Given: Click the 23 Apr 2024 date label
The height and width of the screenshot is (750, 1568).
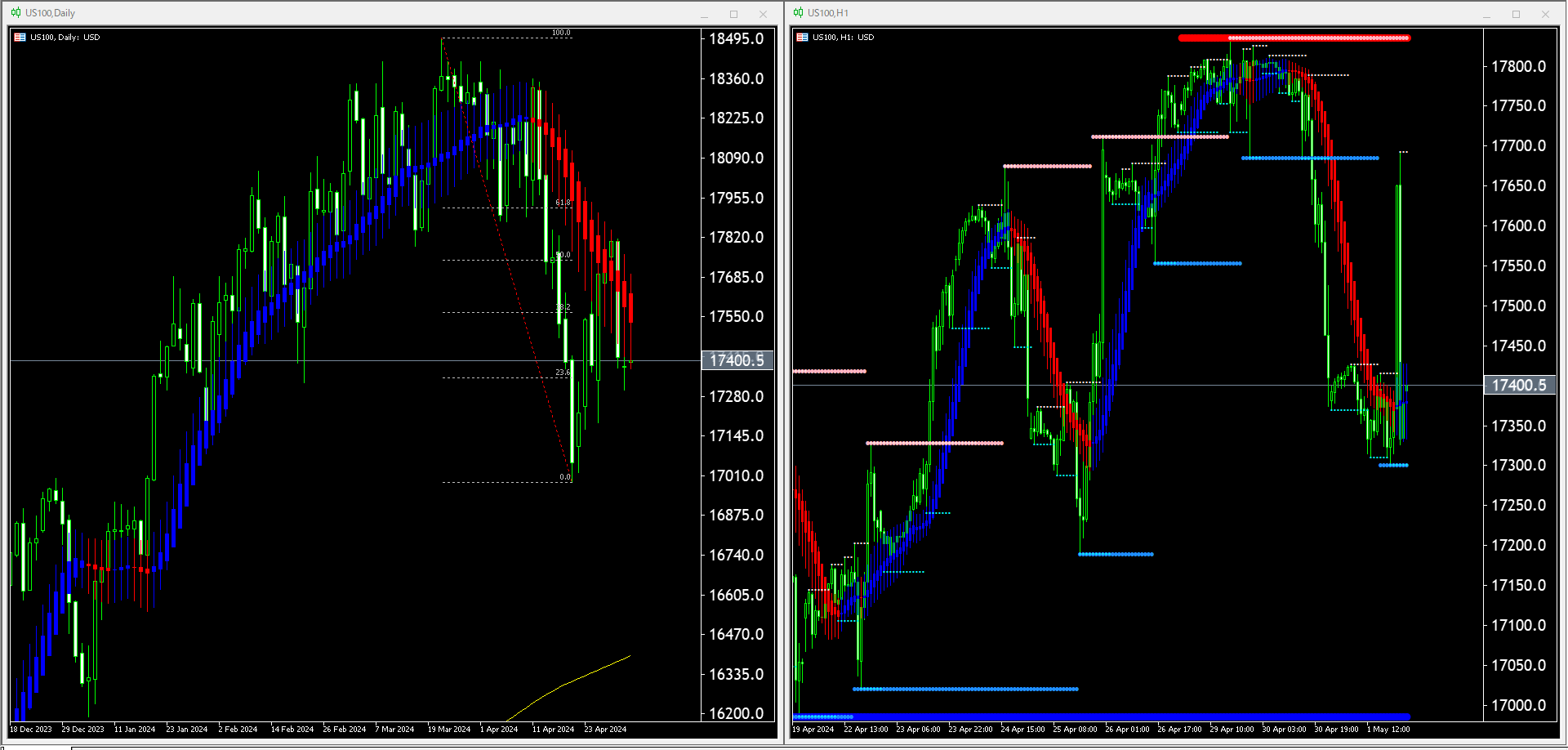Looking at the screenshot, I should click(x=606, y=730).
